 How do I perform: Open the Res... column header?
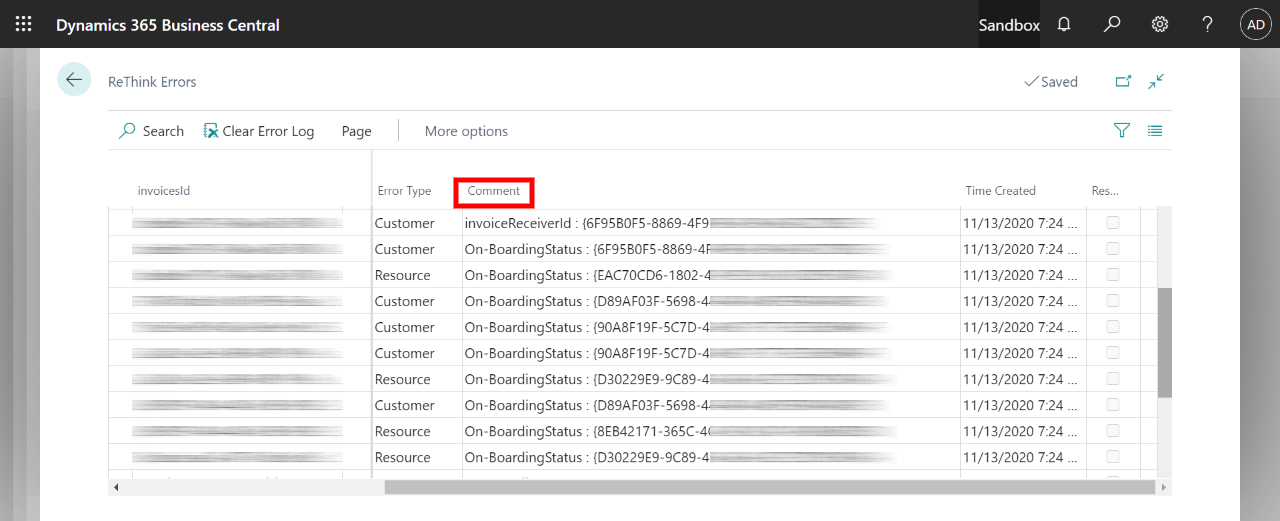click(x=1105, y=191)
